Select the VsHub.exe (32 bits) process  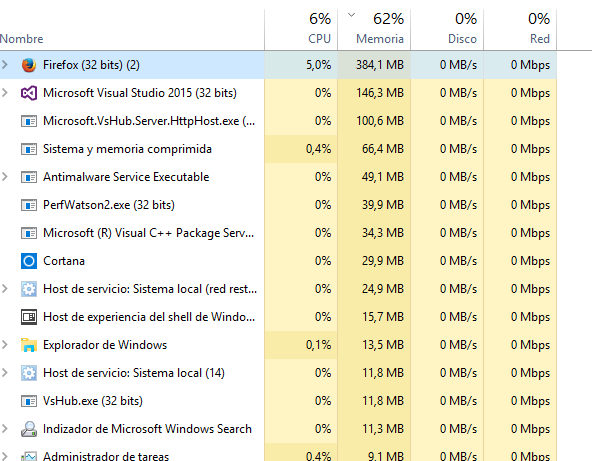[278, 401]
